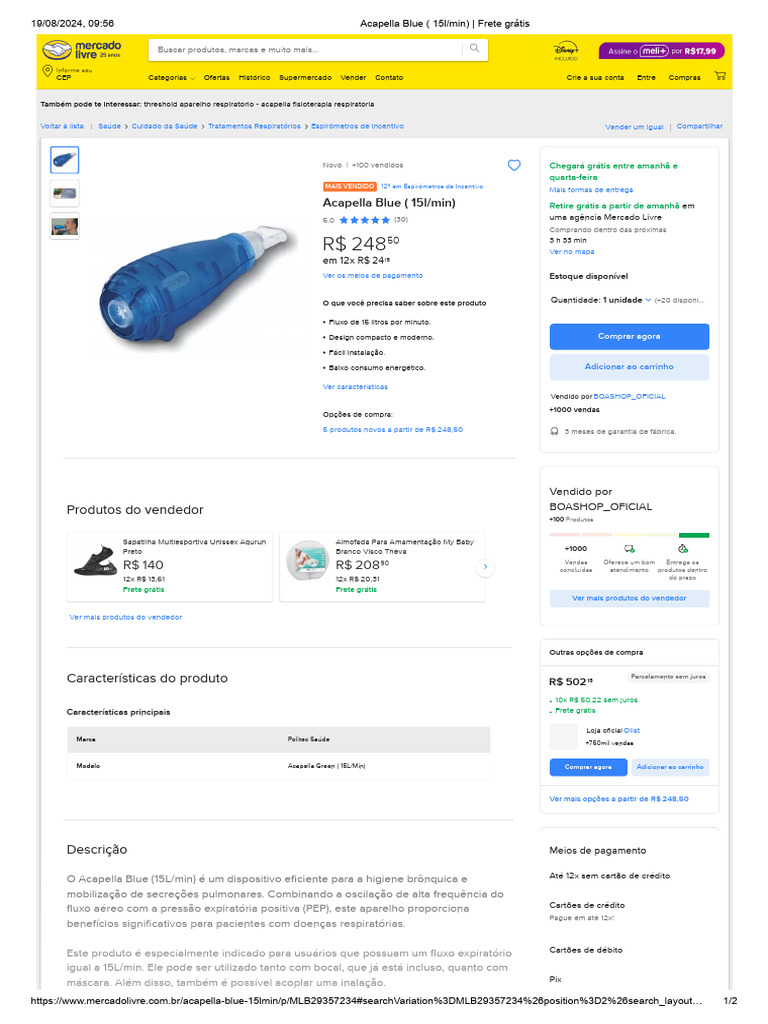Open the Ofertas menu item
Screen dimensions: 768x1024
click(x=216, y=77)
